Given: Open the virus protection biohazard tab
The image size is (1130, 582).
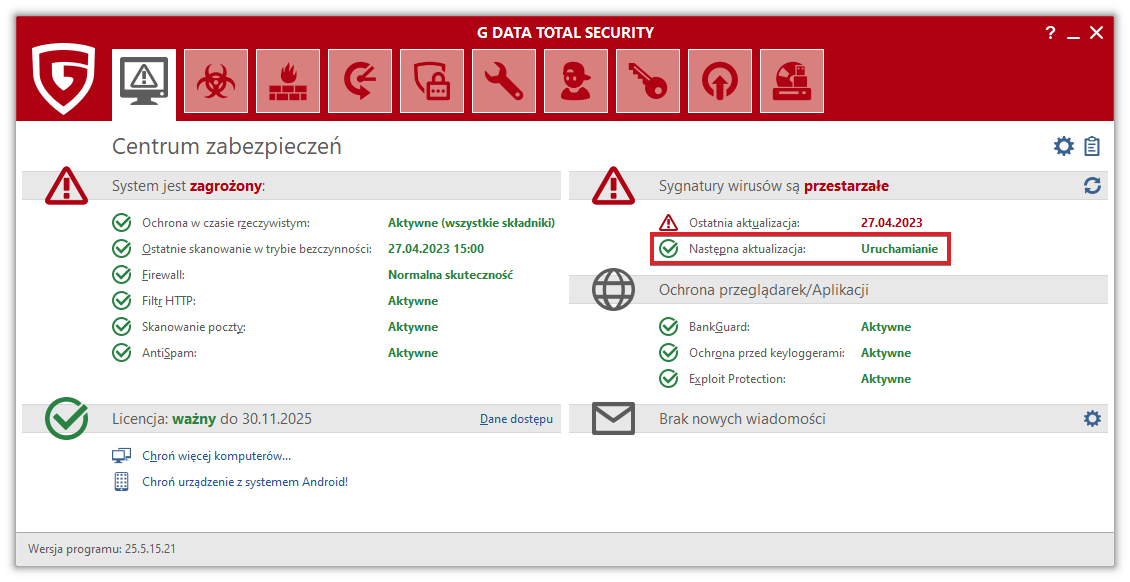Looking at the screenshot, I should click(x=215, y=81).
